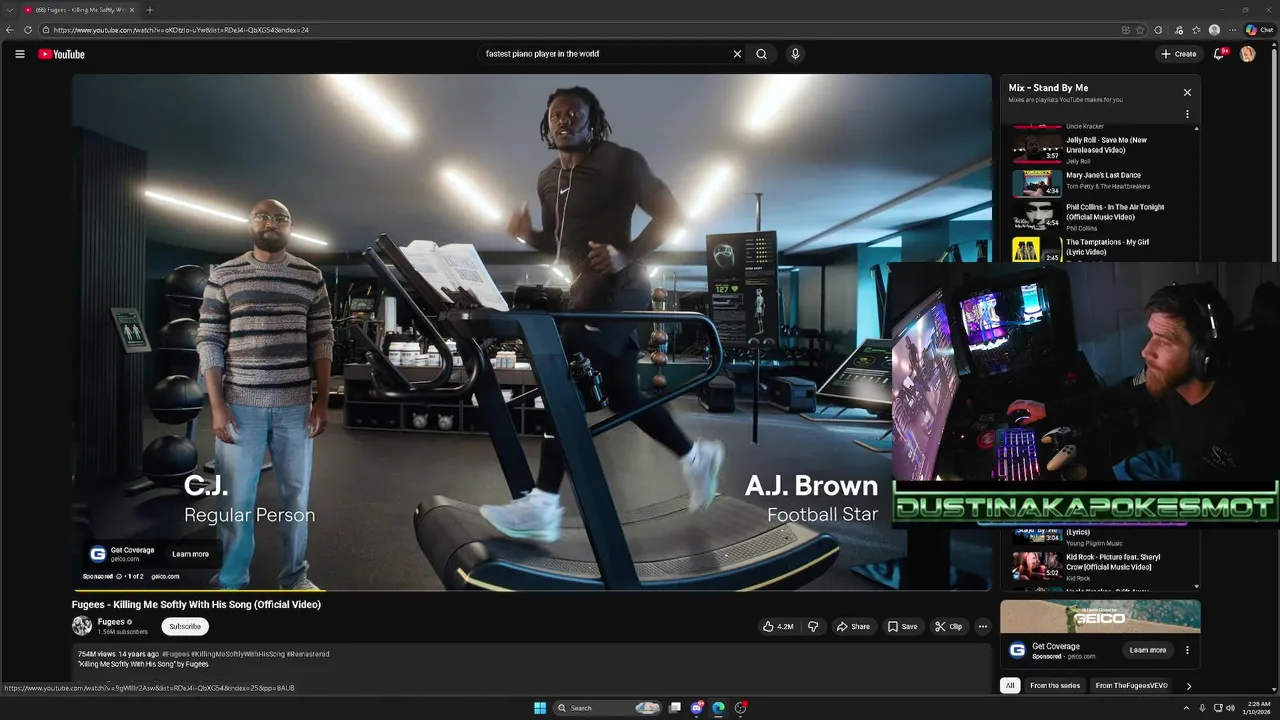Open the Windows Start menu
The height and width of the screenshot is (720, 1280).
click(x=540, y=708)
